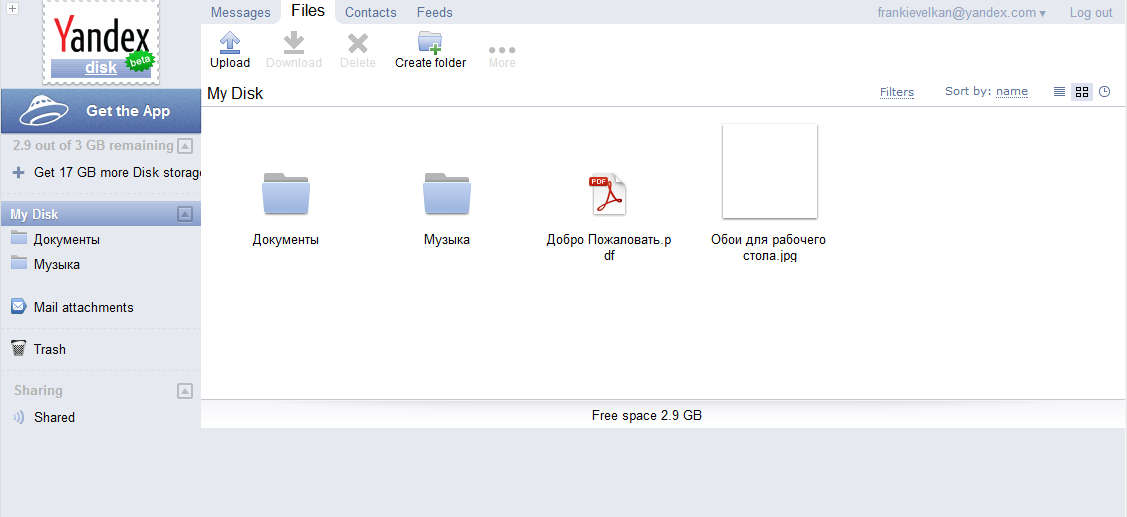Screen dimensions: 1127x517
Task: Open the Filters link
Action: click(897, 92)
